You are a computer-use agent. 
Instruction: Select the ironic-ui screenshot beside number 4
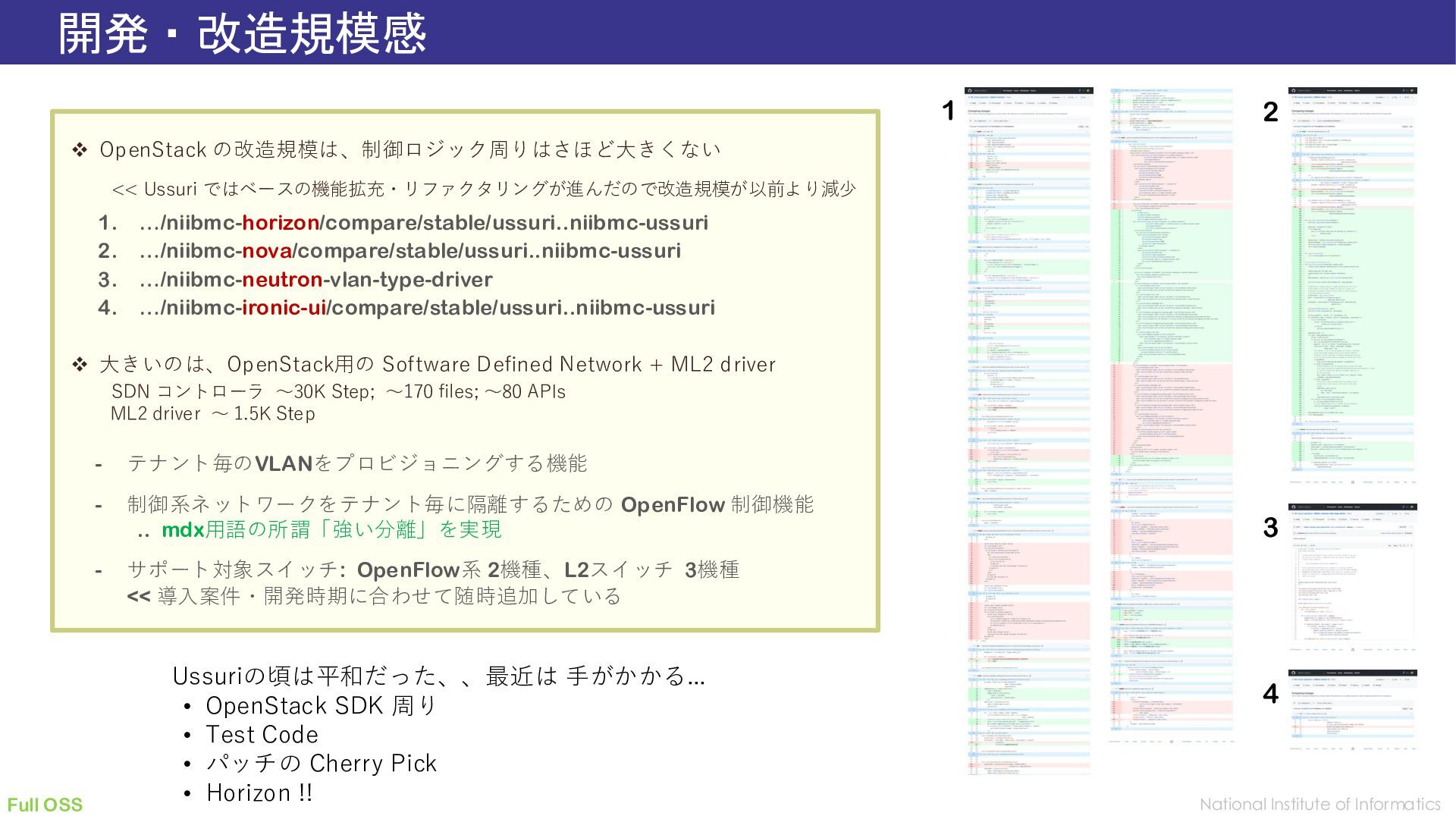(1352, 709)
